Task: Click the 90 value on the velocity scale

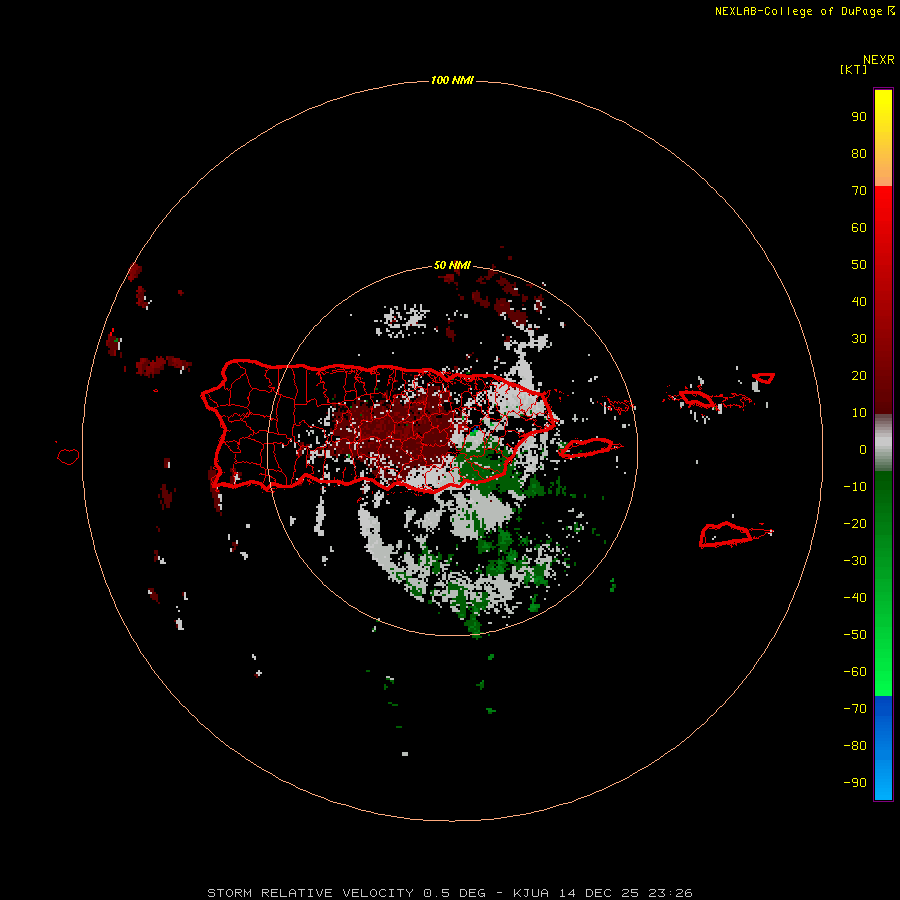Action: click(859, 117)
